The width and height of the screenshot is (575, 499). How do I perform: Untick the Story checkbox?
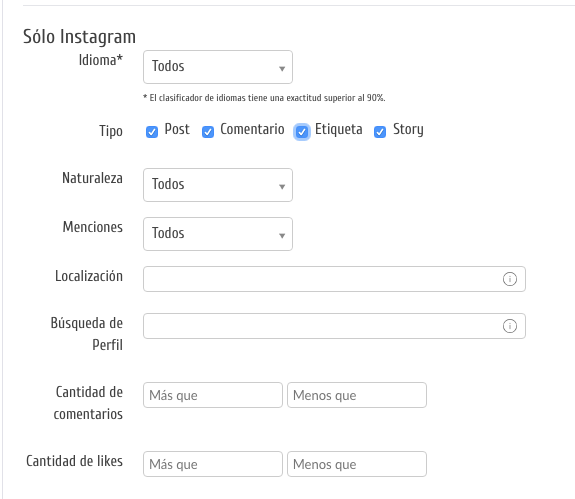380,132
